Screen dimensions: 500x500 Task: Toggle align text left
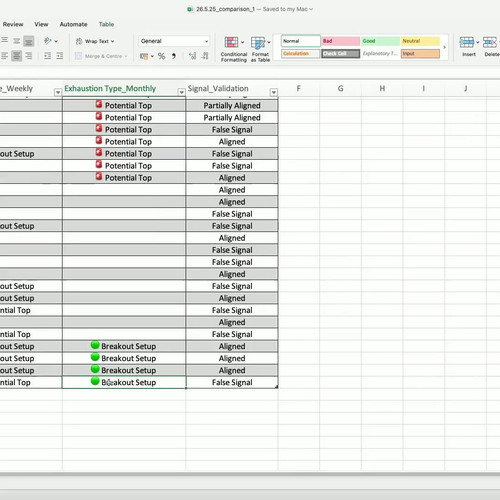[5, 56]
